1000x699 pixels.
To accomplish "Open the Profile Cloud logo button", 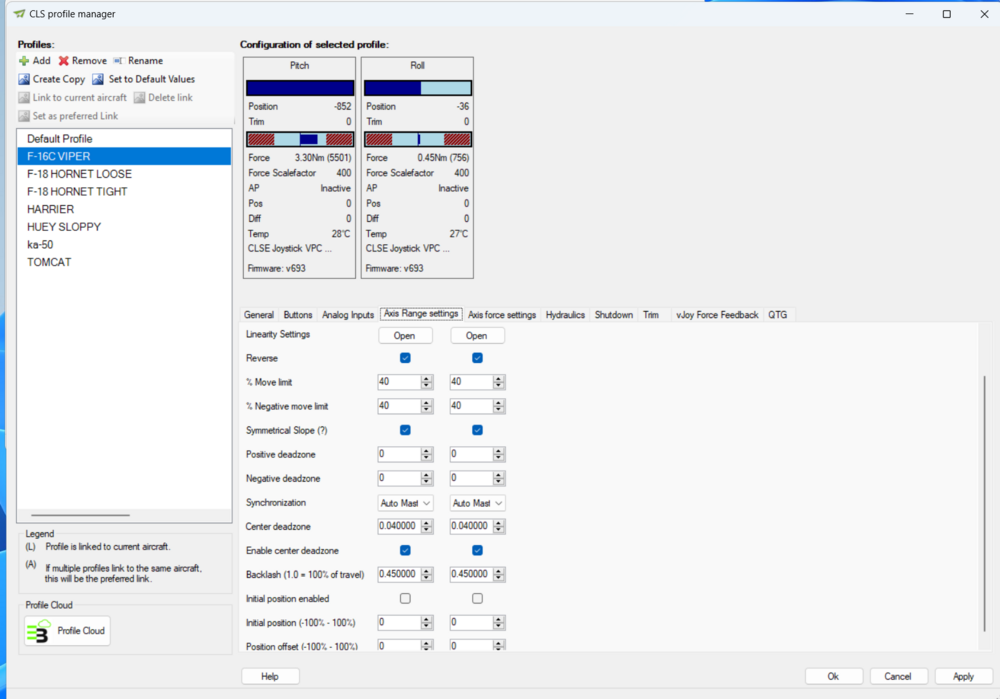I will coord(67,631).
